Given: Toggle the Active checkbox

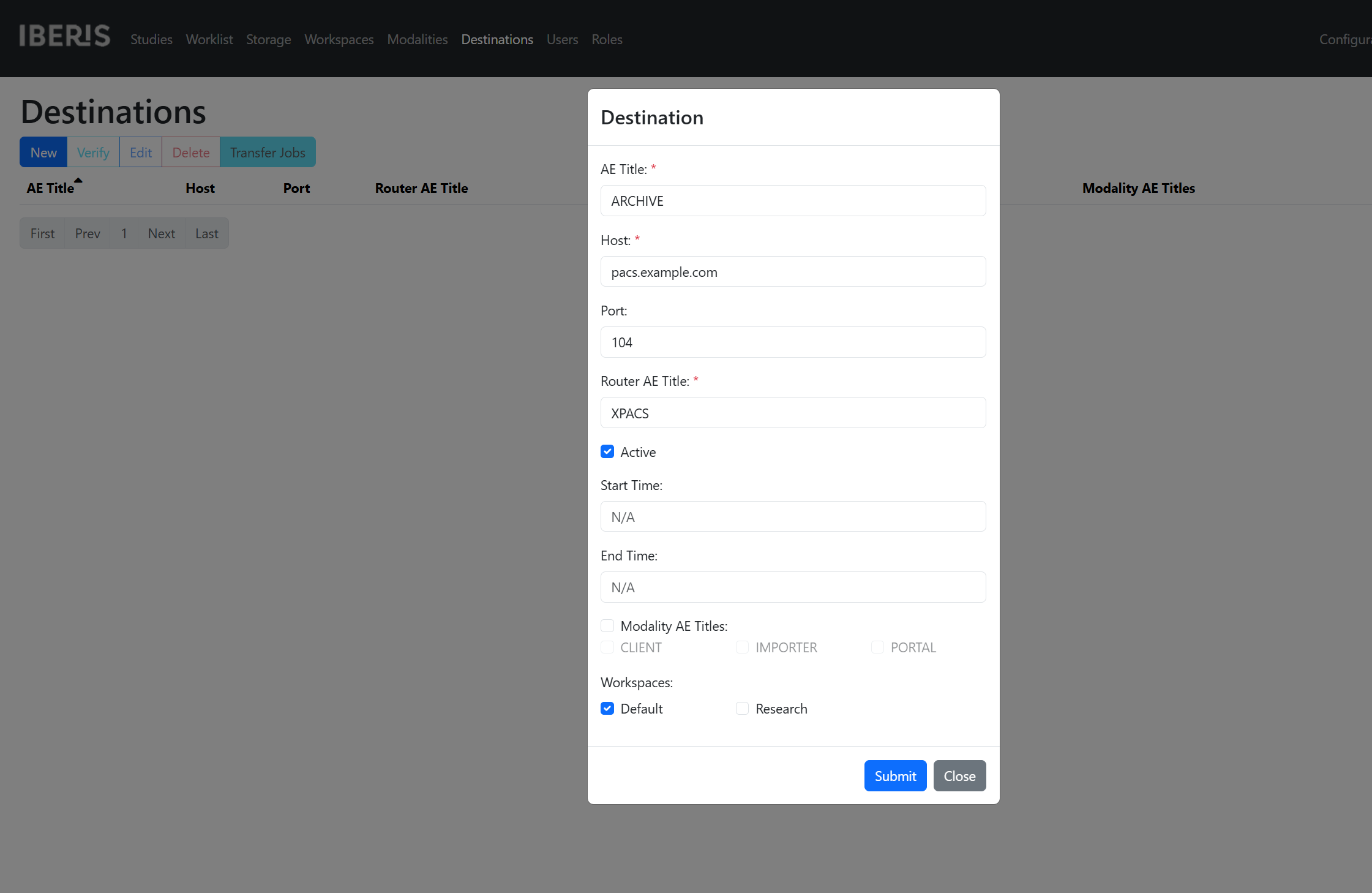Looking at the screenshot, I should click(x=607, y=451).
